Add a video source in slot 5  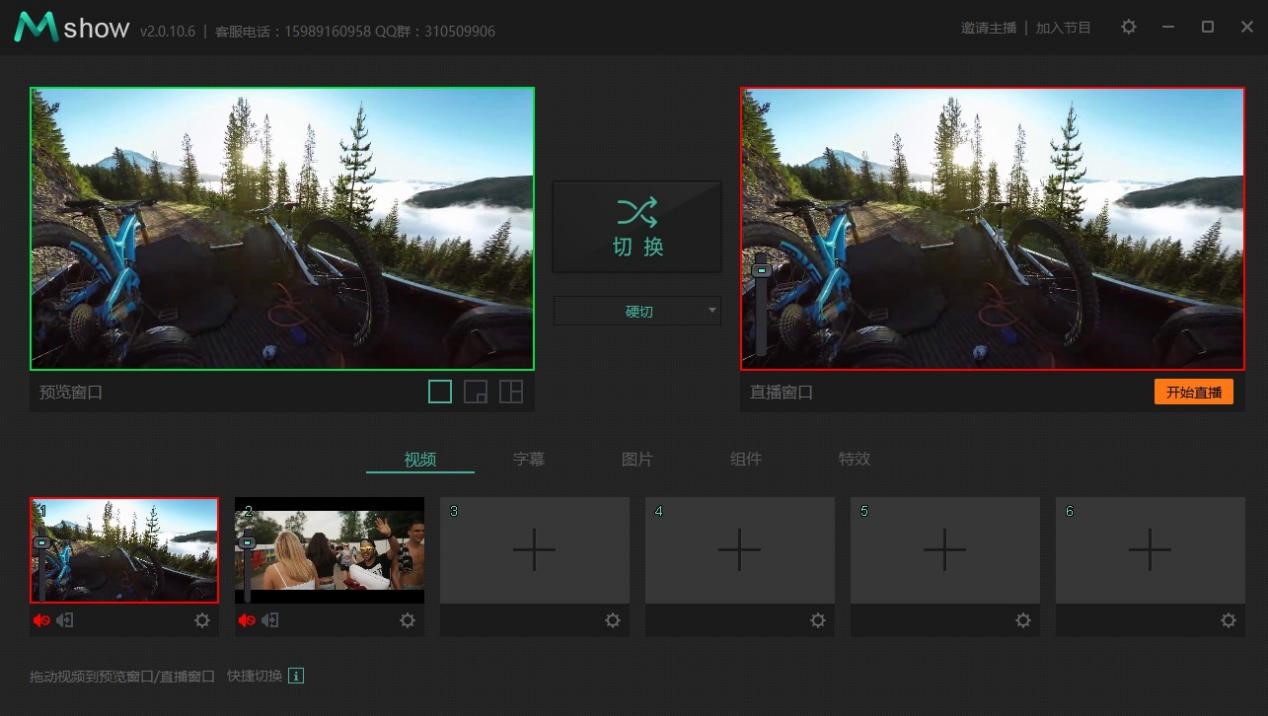pyautogui.click(x=944, y=550)
